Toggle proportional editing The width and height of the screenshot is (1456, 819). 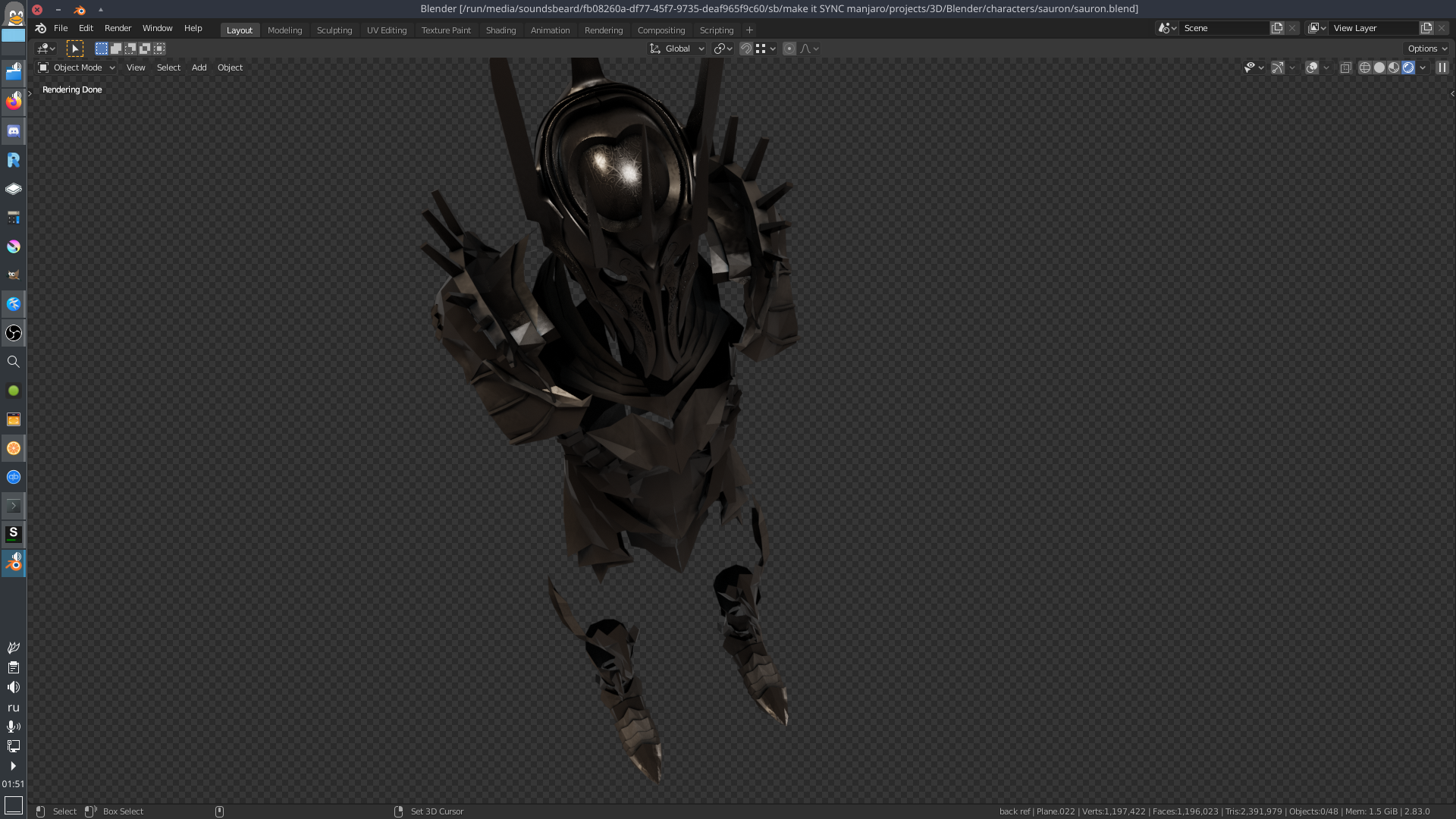(x=789, y=49)
